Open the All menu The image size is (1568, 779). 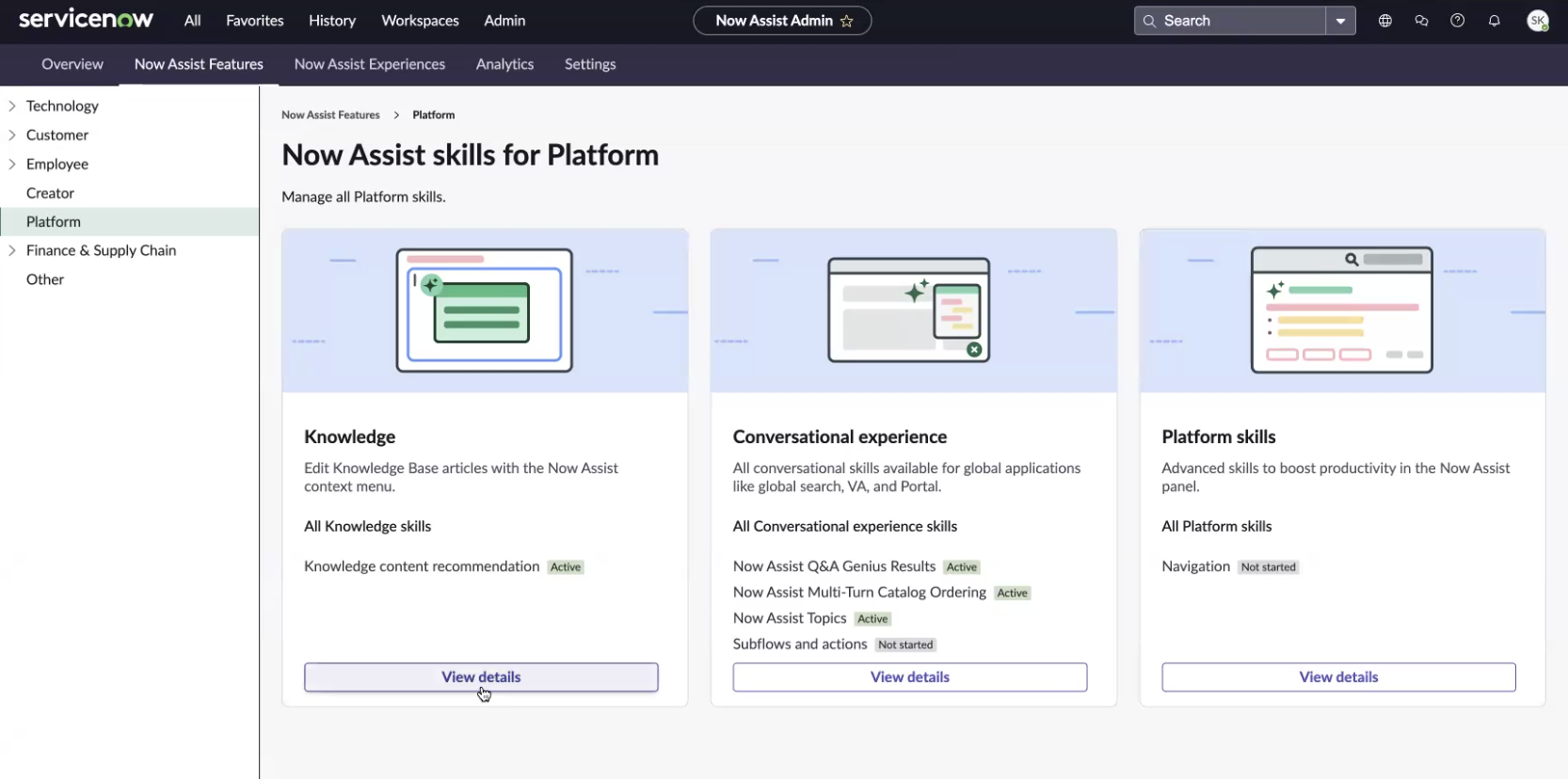(193, 21)
